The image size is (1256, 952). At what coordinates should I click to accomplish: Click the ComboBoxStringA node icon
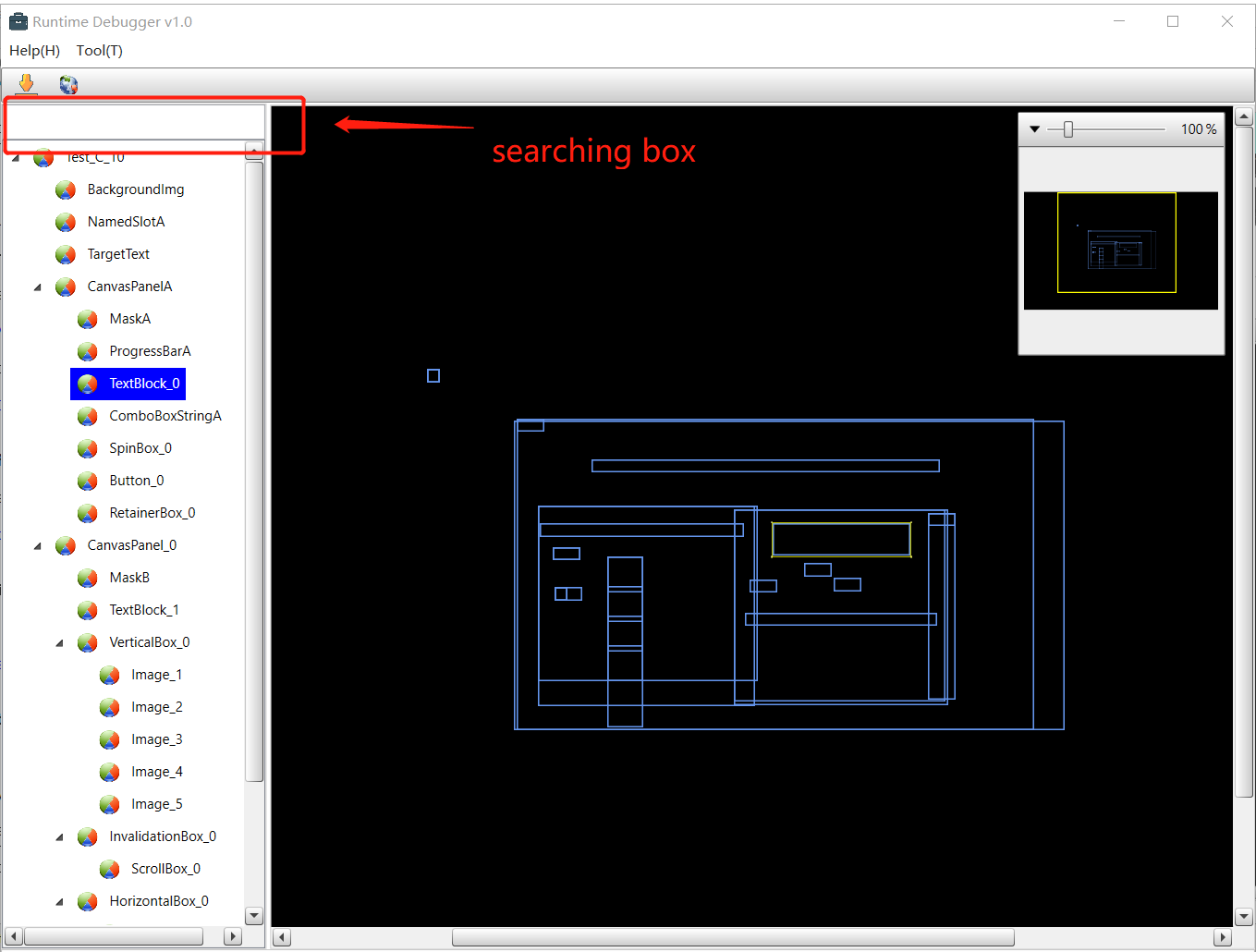coord(88,416)
